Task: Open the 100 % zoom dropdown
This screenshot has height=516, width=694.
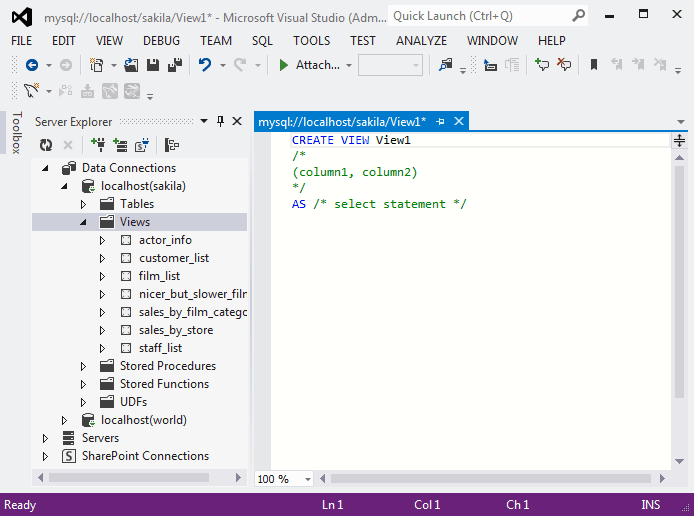Action: click(308, 479)
